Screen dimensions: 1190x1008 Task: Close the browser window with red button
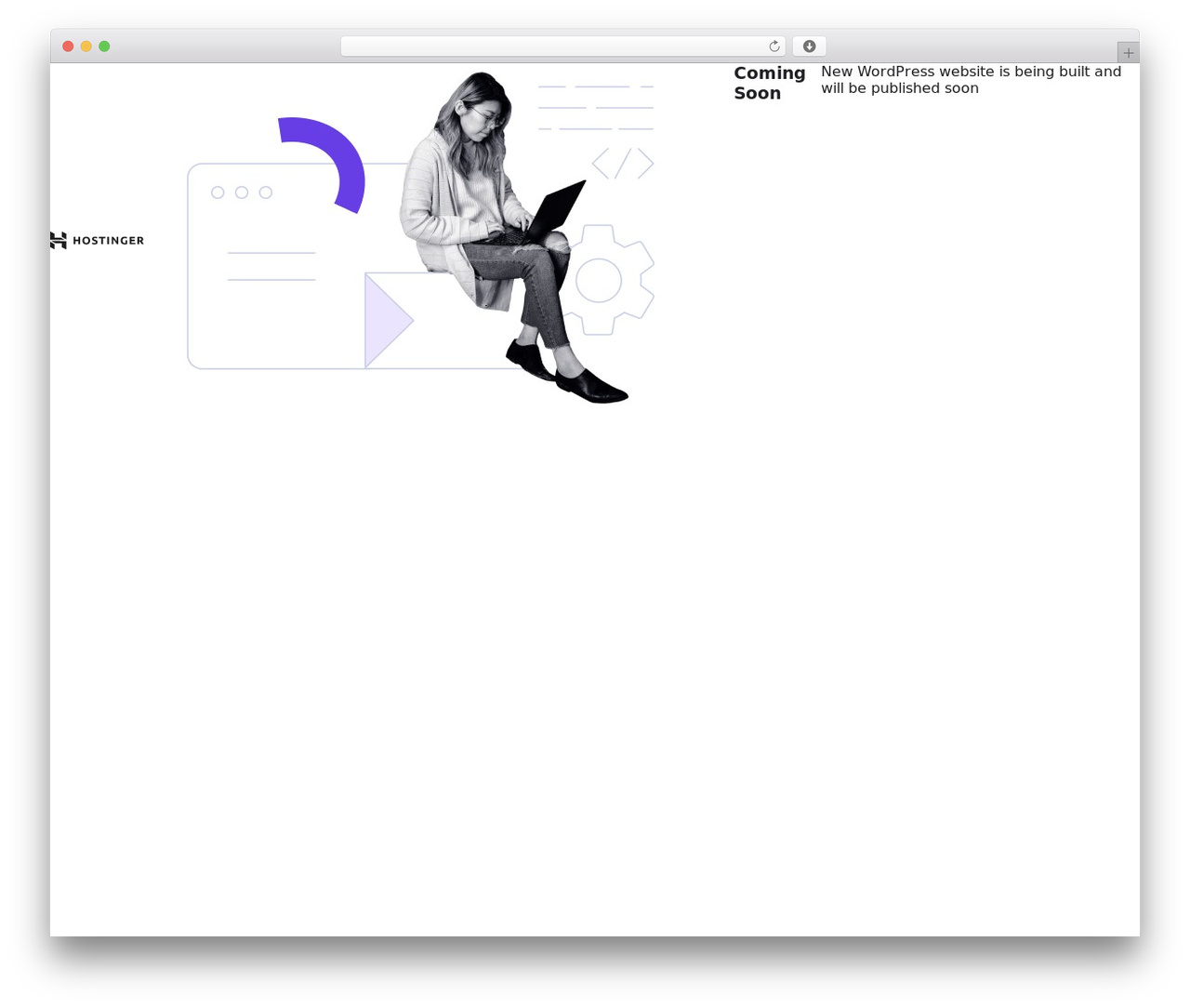click(68, 46)
